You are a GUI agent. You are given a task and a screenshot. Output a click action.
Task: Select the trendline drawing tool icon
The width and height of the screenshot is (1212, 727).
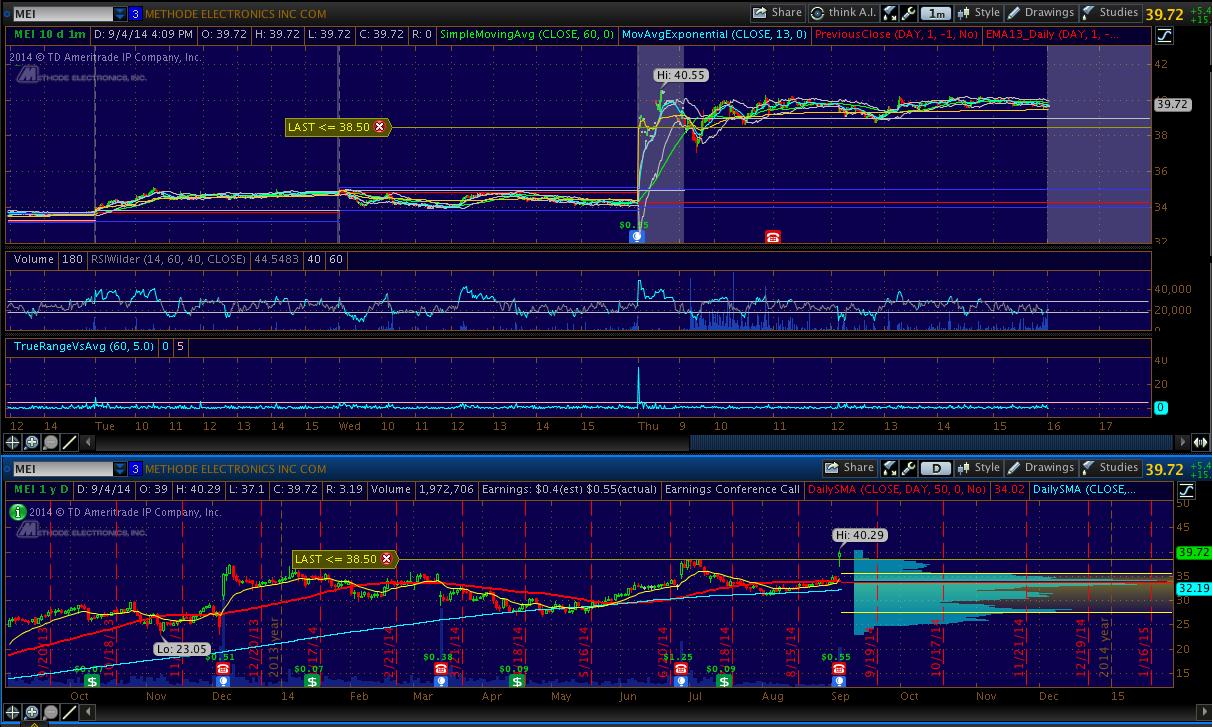click(69, 442)
